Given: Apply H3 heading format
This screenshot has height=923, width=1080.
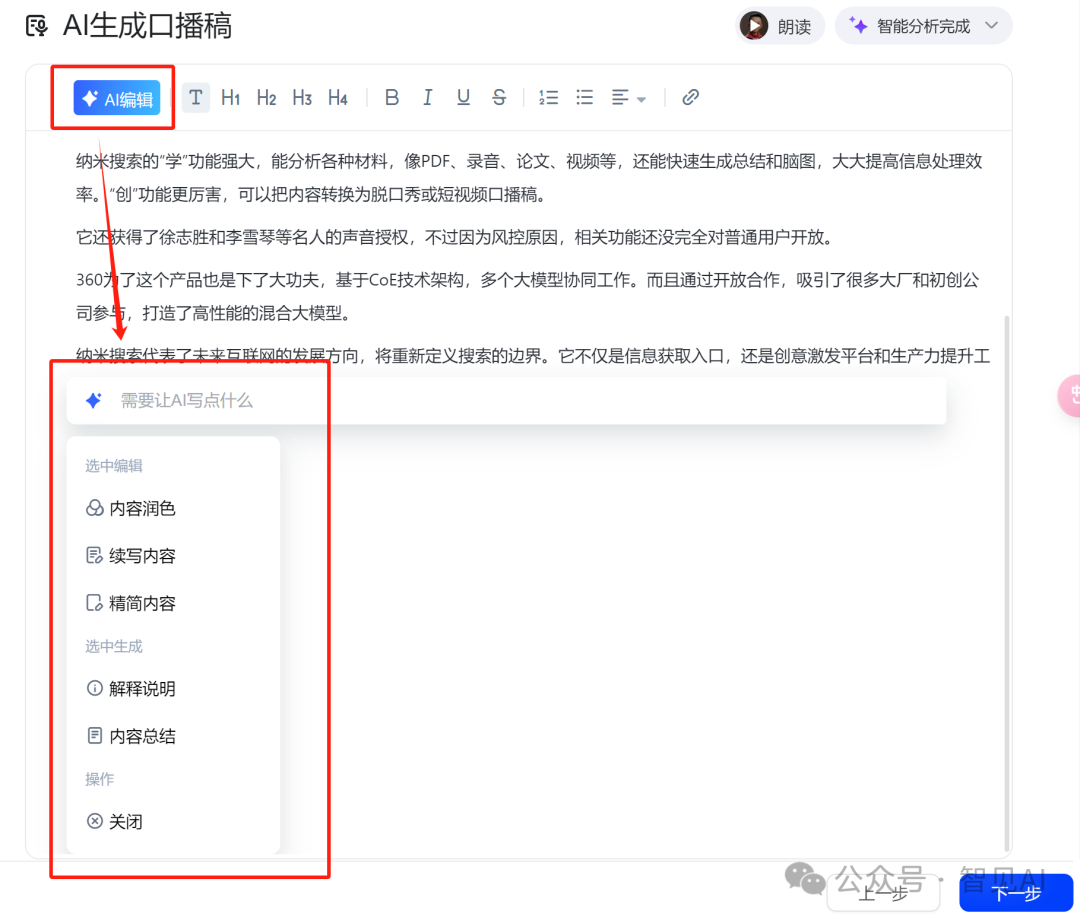Looking at the screenshot, I should tap(302, 97).
